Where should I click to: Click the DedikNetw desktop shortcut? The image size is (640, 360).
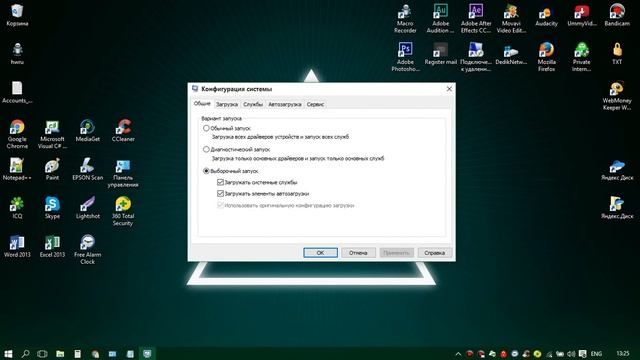(511, 53)
